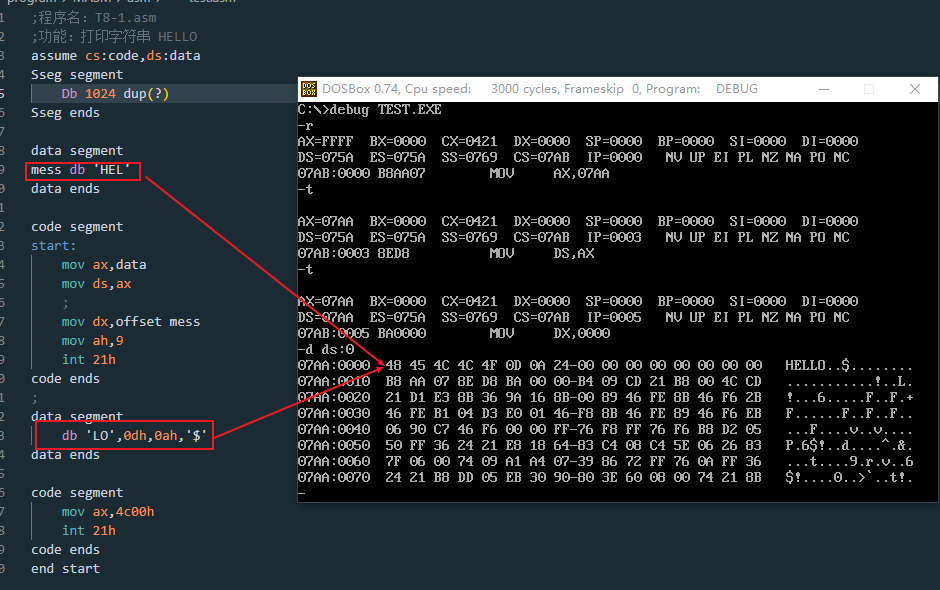Viewport: 940px width, 590px height.
Task: Click 'MOV DS,AX' disassembly in DOSBox
Action: [x=541, y=254]
